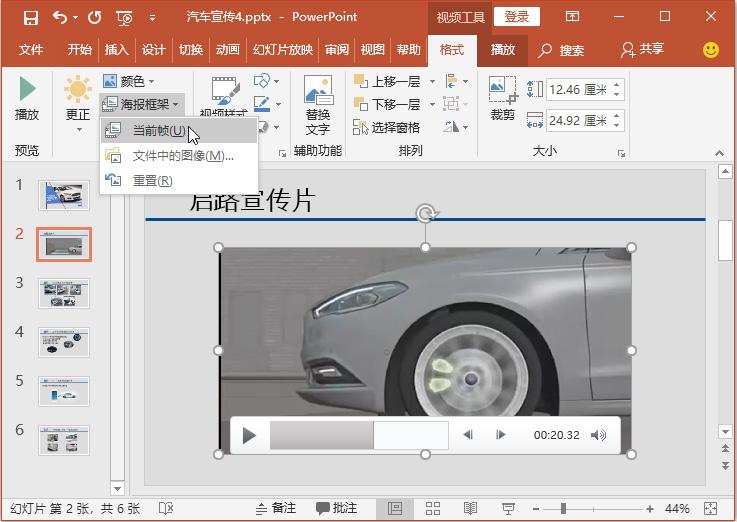This screenshot has width=737, height=522.
Task: Click the 共享 share button
Action: pos(642,49)
